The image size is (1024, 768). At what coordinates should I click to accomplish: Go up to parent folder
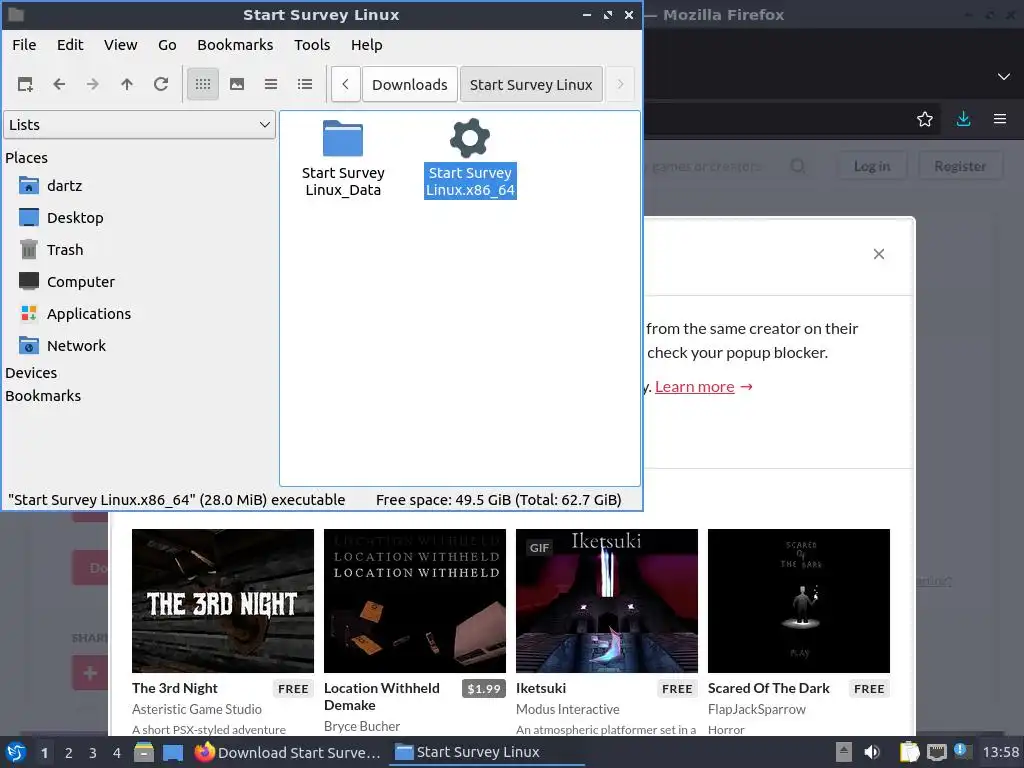(x=127, y=84)
